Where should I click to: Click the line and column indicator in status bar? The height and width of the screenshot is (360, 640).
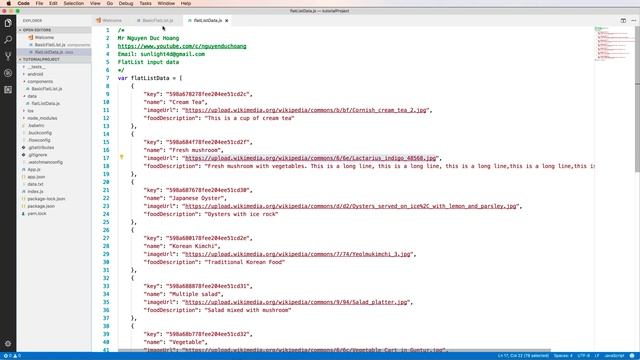(523, 356)
